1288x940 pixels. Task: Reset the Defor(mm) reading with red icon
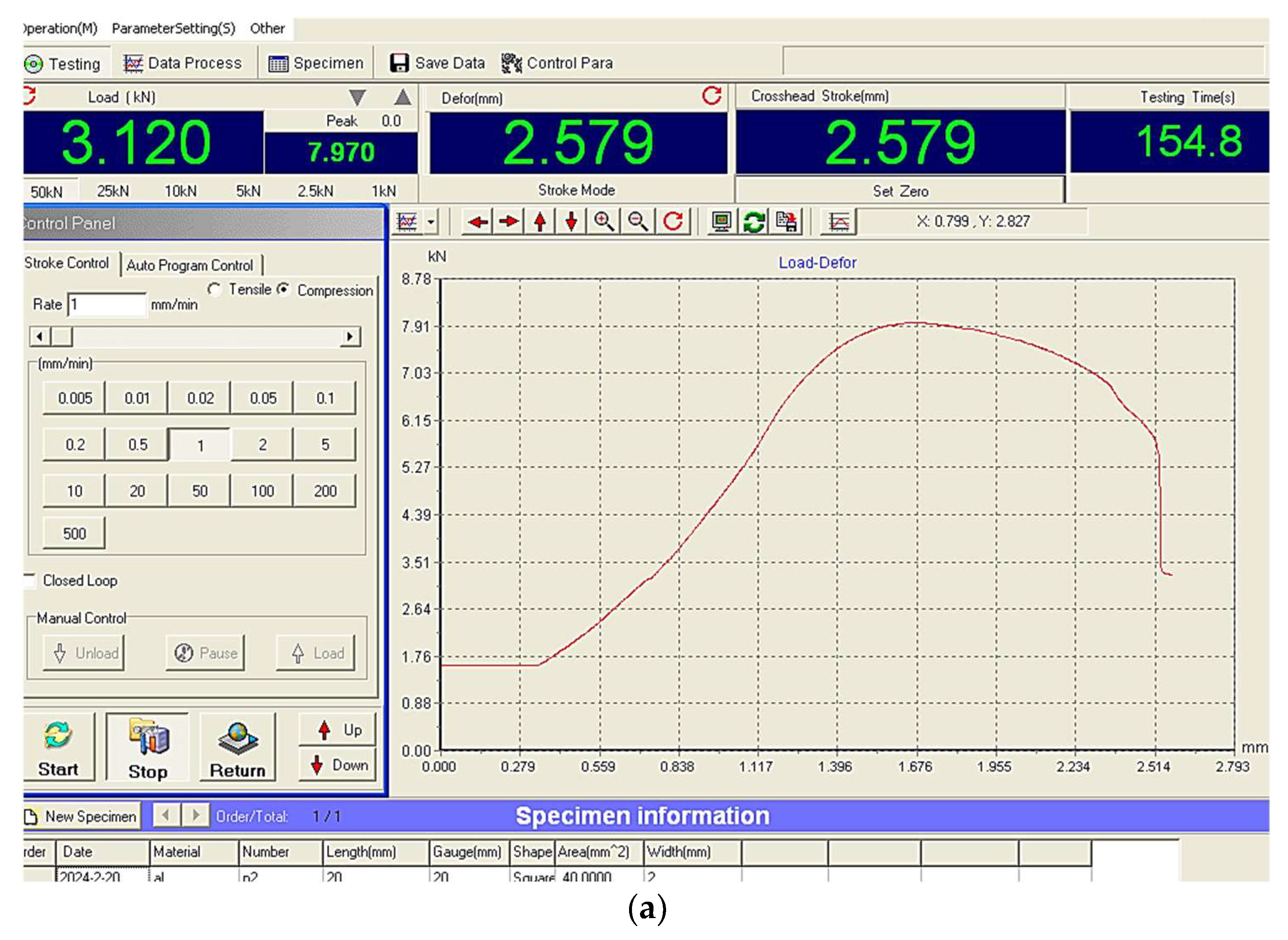point(711,96)
